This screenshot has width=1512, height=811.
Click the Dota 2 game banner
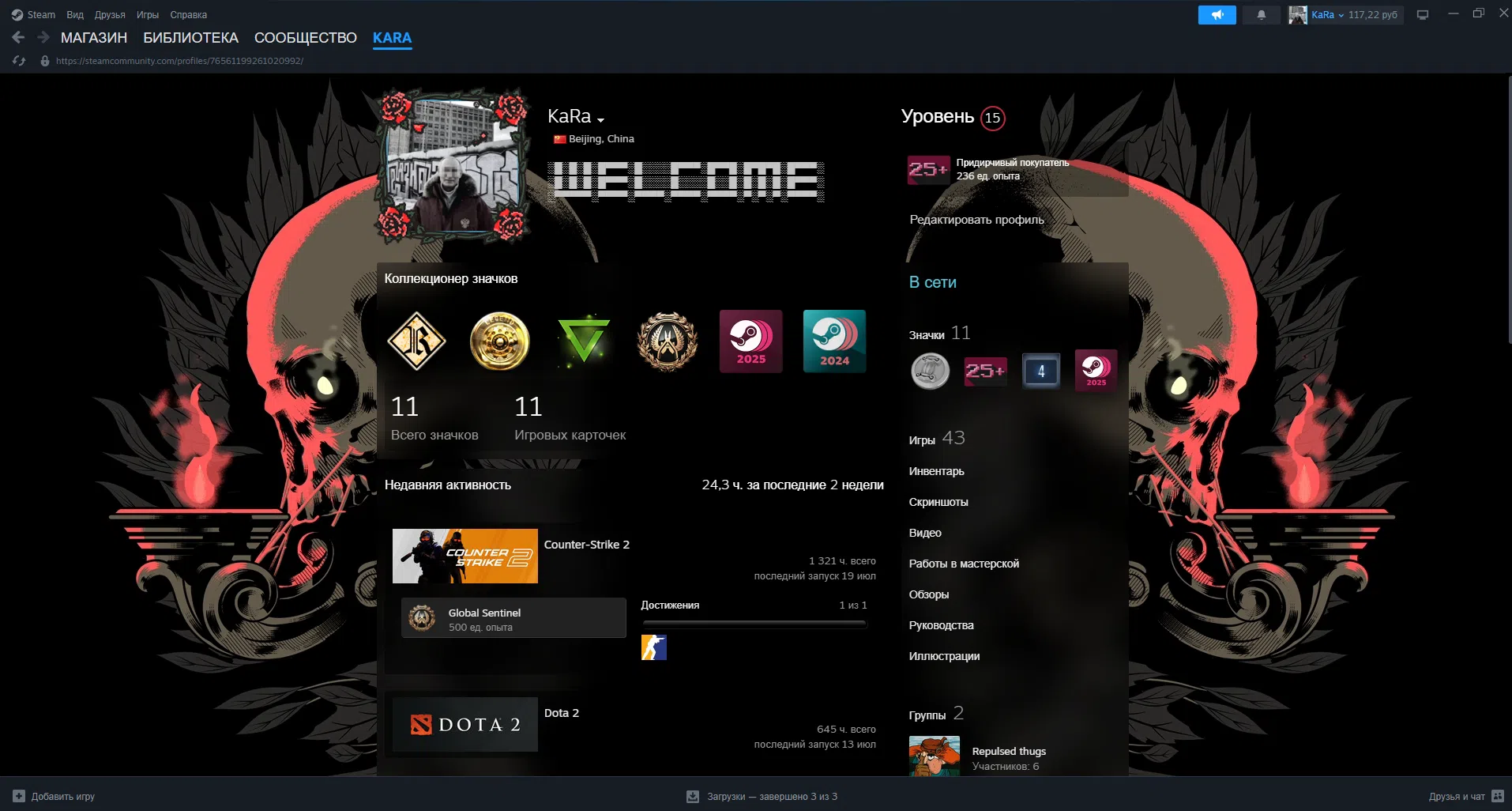pos(465,724)
